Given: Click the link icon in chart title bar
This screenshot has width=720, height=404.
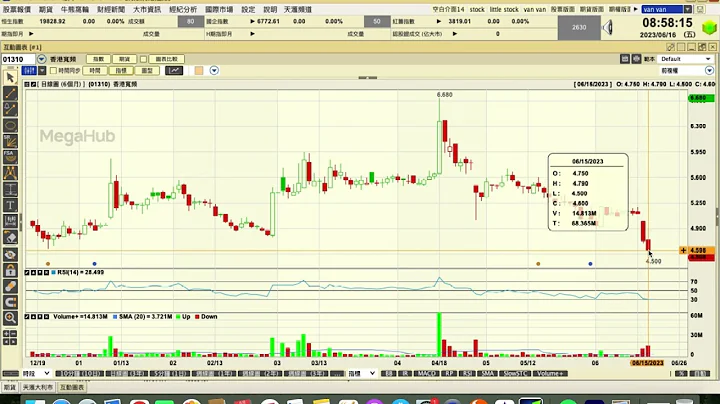Looking at the screenshot, I should pos(670,47).
